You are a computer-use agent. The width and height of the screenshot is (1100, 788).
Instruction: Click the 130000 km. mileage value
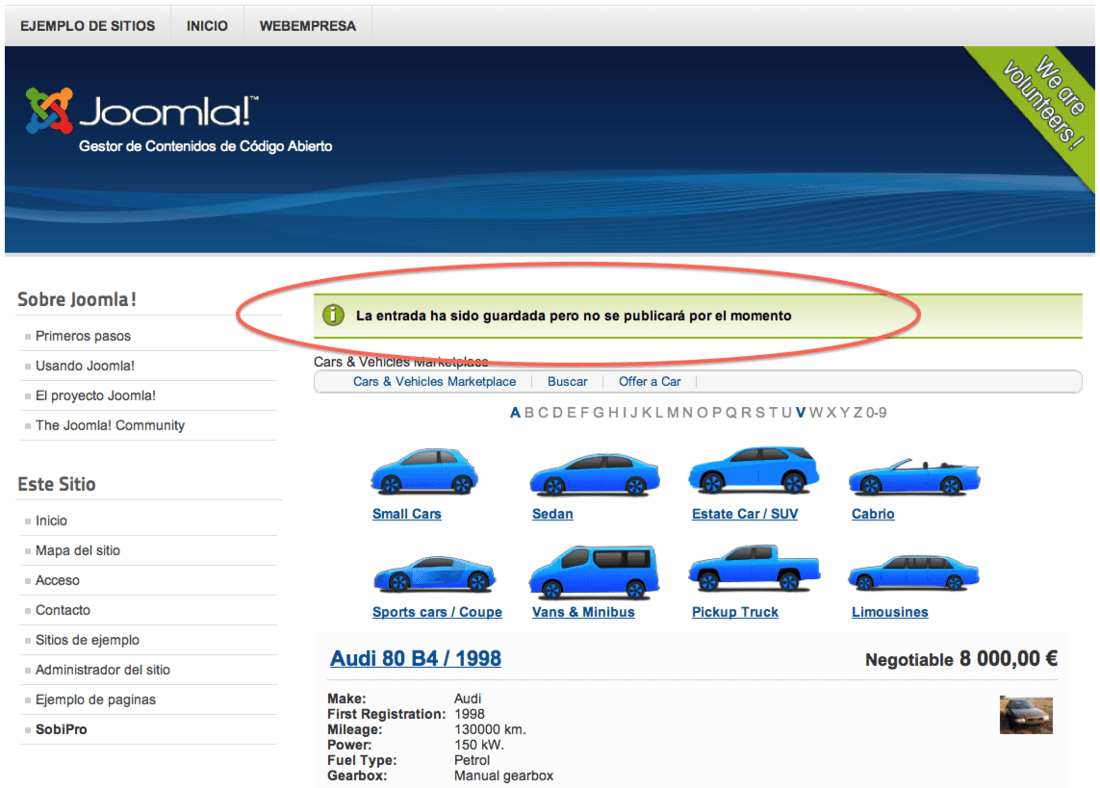tap(490, 729)
